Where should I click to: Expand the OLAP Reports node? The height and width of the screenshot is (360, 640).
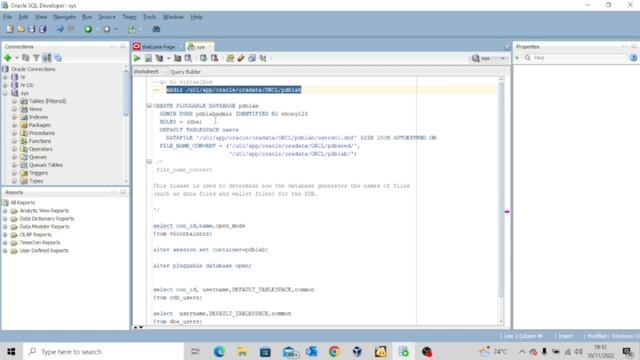(5, 235)
